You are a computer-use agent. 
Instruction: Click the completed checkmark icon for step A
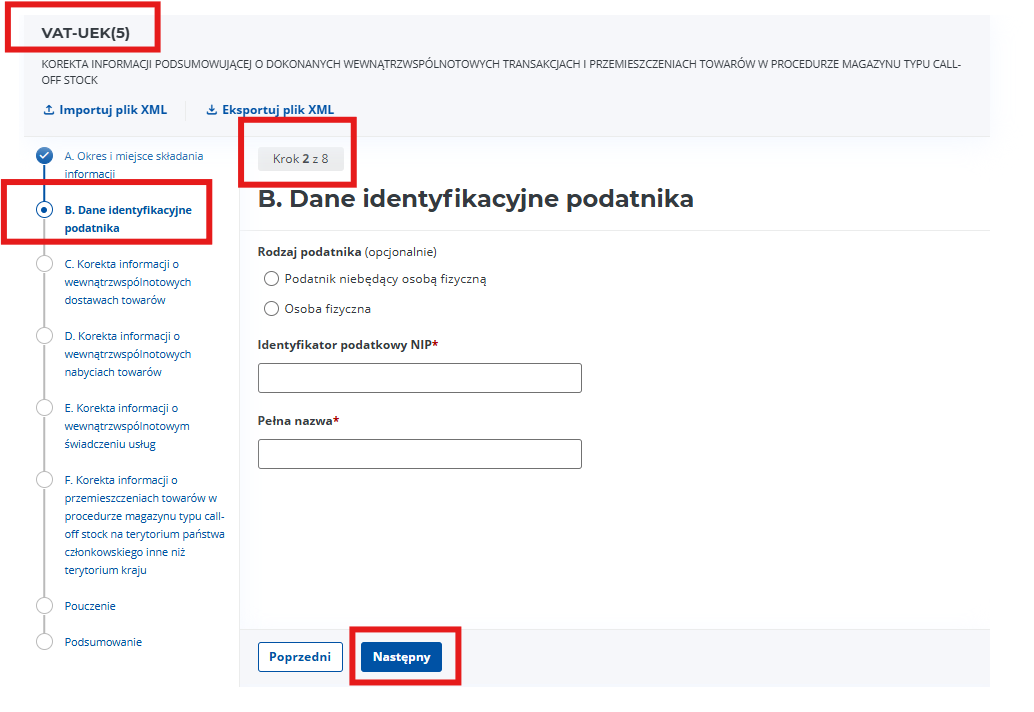click(44, 155)
